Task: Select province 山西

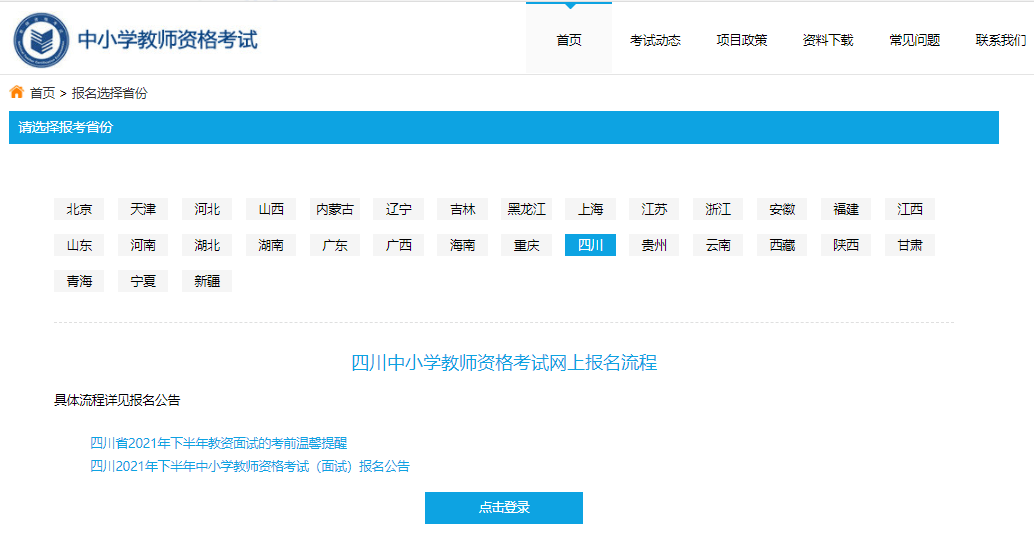Action: coord(271,209)
